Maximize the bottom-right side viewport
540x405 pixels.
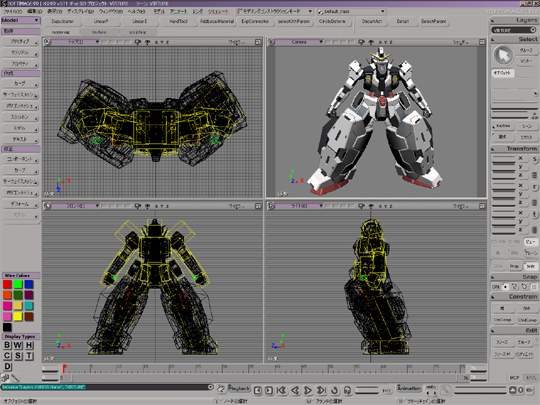pyautogui.click(x=482, y=206)
